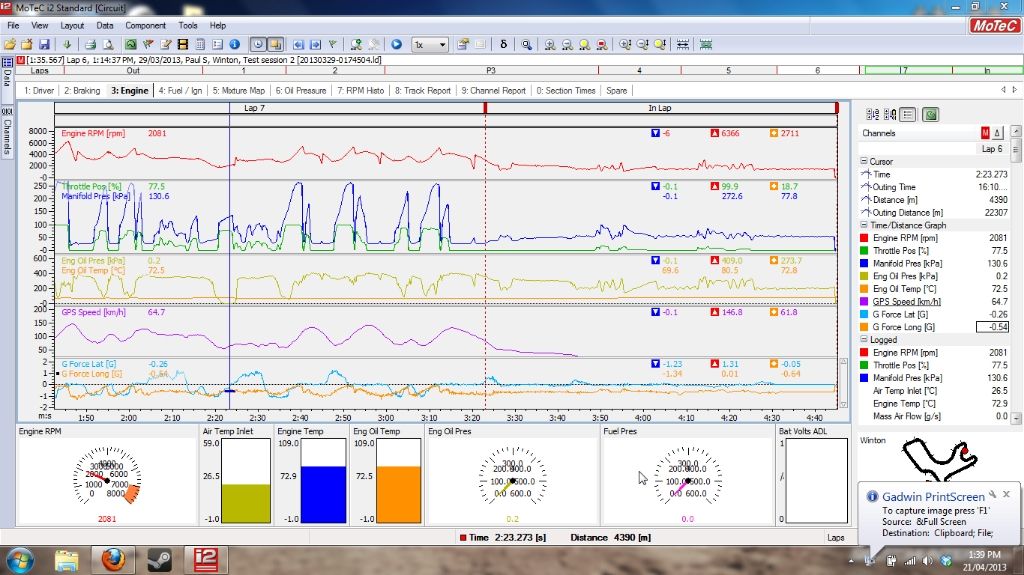Open the playback speed 1x dropdown
This screenshot has width=1024, height=575.
tap(431, 44)
